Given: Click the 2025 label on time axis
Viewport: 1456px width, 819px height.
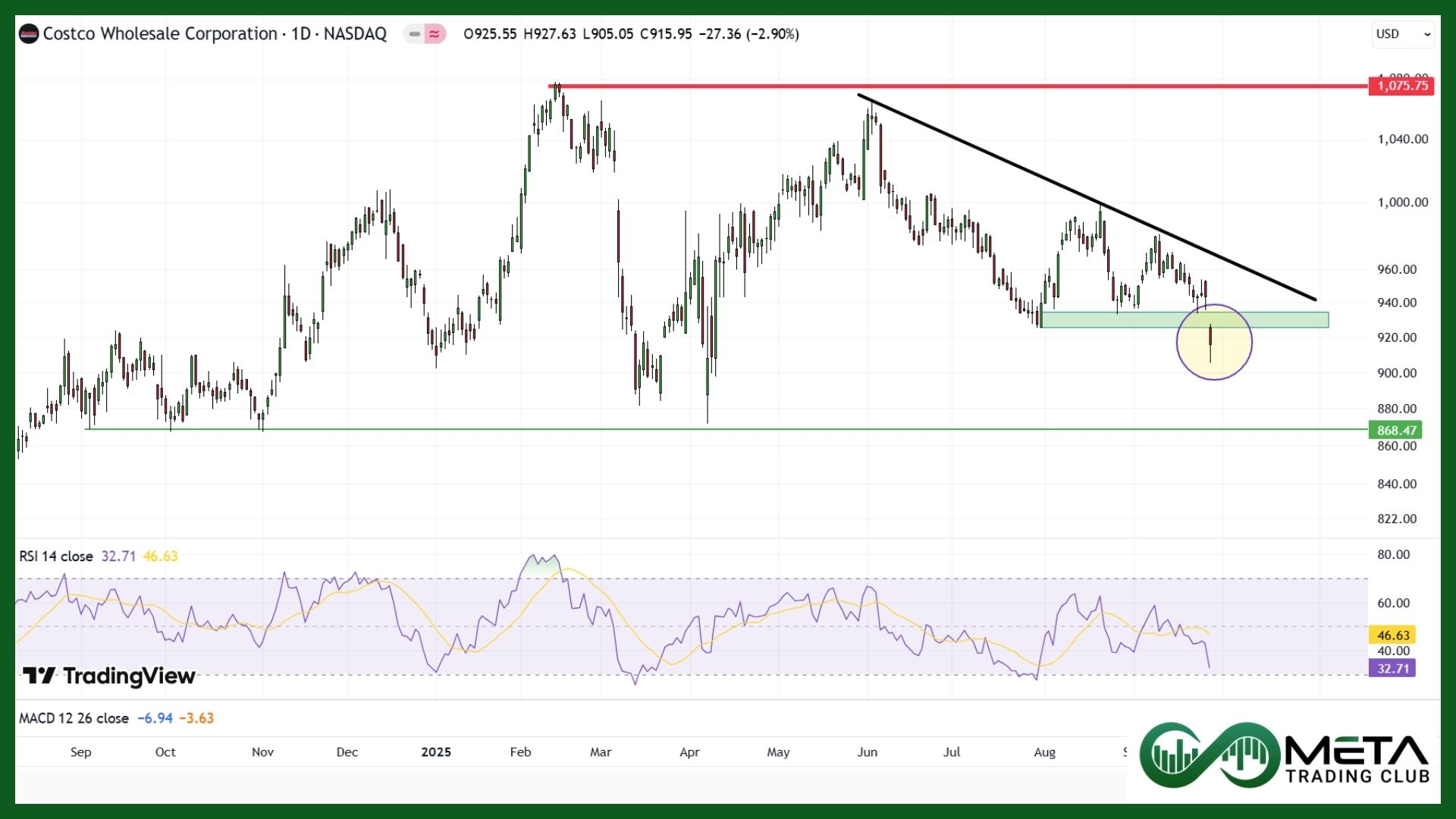Looking at the screenshot, I should coord(436,752).
